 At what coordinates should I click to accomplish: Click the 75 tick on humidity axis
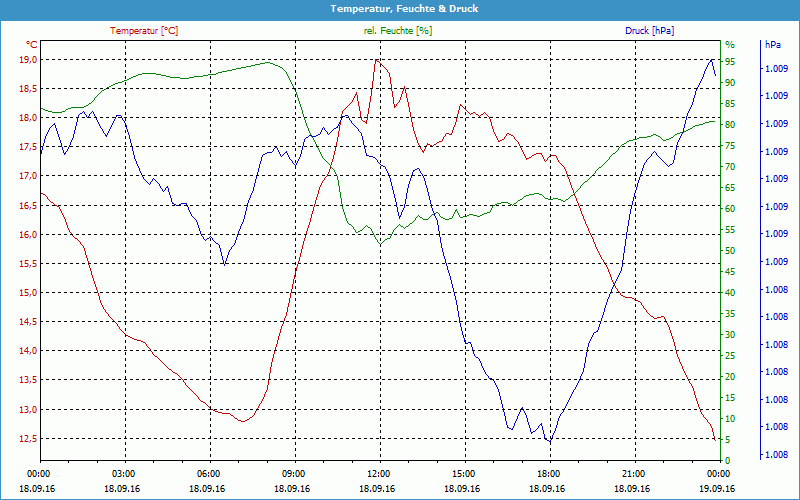[x=730, y=146]
